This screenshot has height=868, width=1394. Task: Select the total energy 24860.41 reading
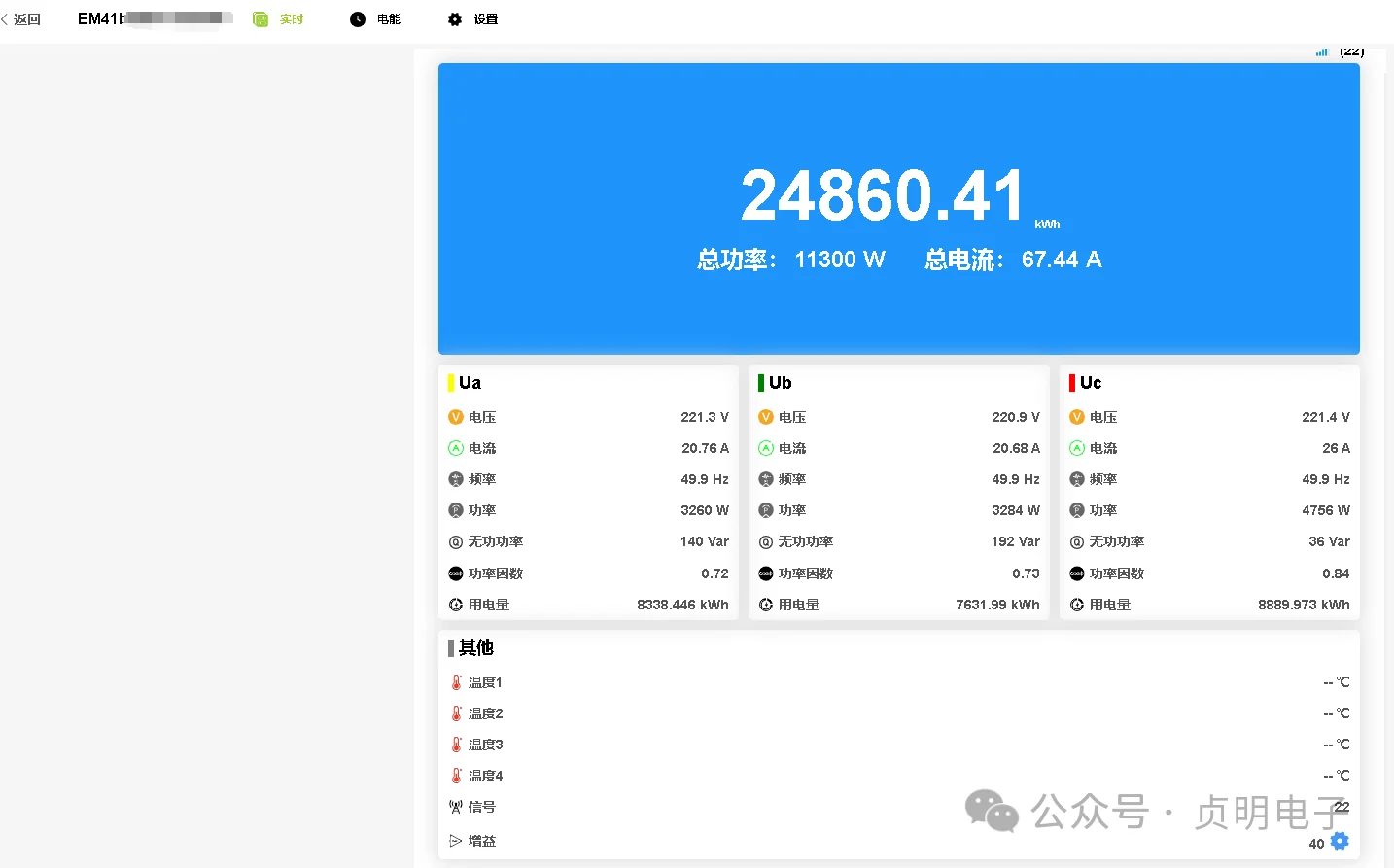[x=883, y=195]
